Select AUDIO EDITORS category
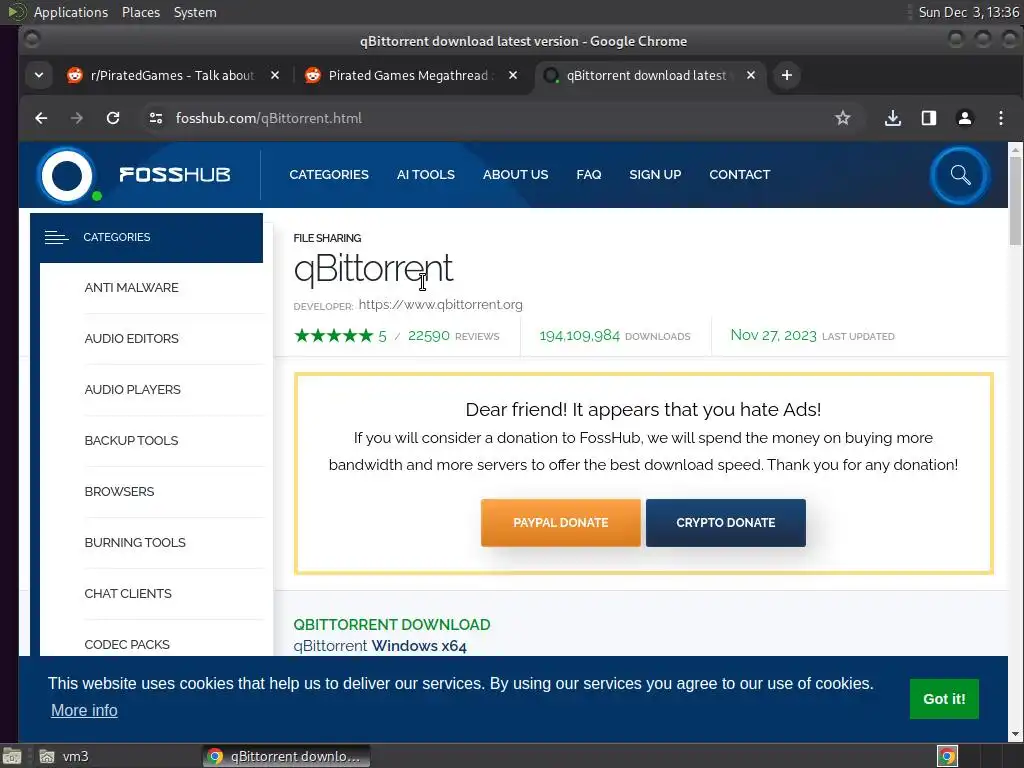Viewport: 1024px width, 768px height. click(131, 338)
